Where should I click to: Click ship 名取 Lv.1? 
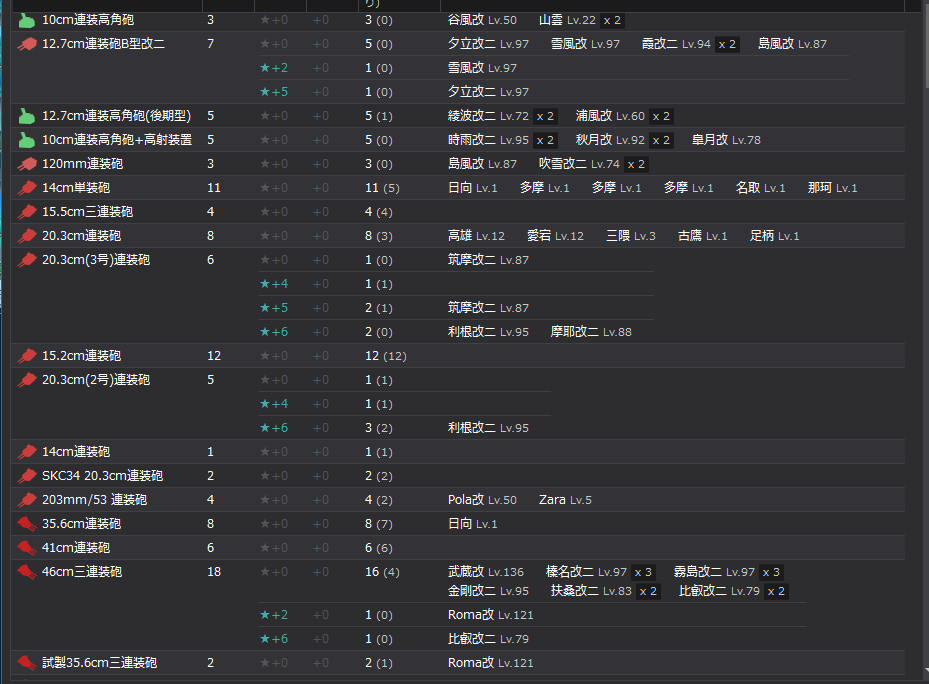761,188
